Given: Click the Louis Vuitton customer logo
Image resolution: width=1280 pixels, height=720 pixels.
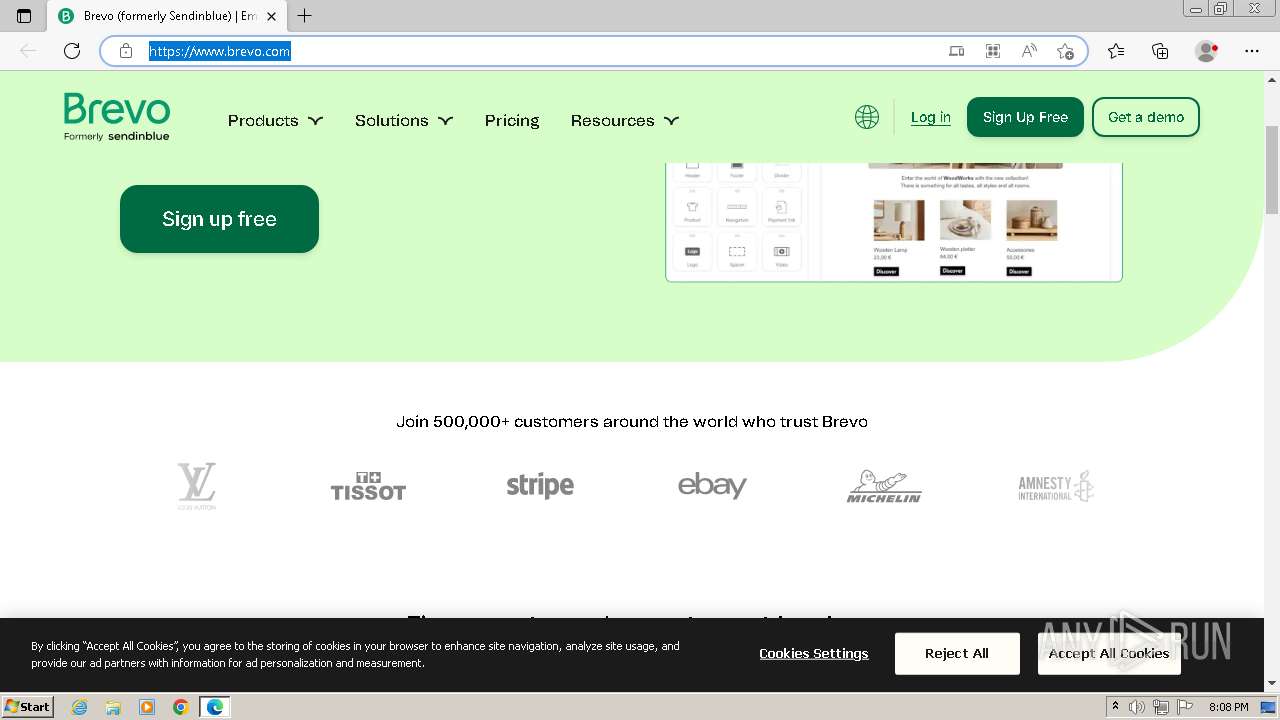Looking at the screenshot, I should [x=196, y=486].
